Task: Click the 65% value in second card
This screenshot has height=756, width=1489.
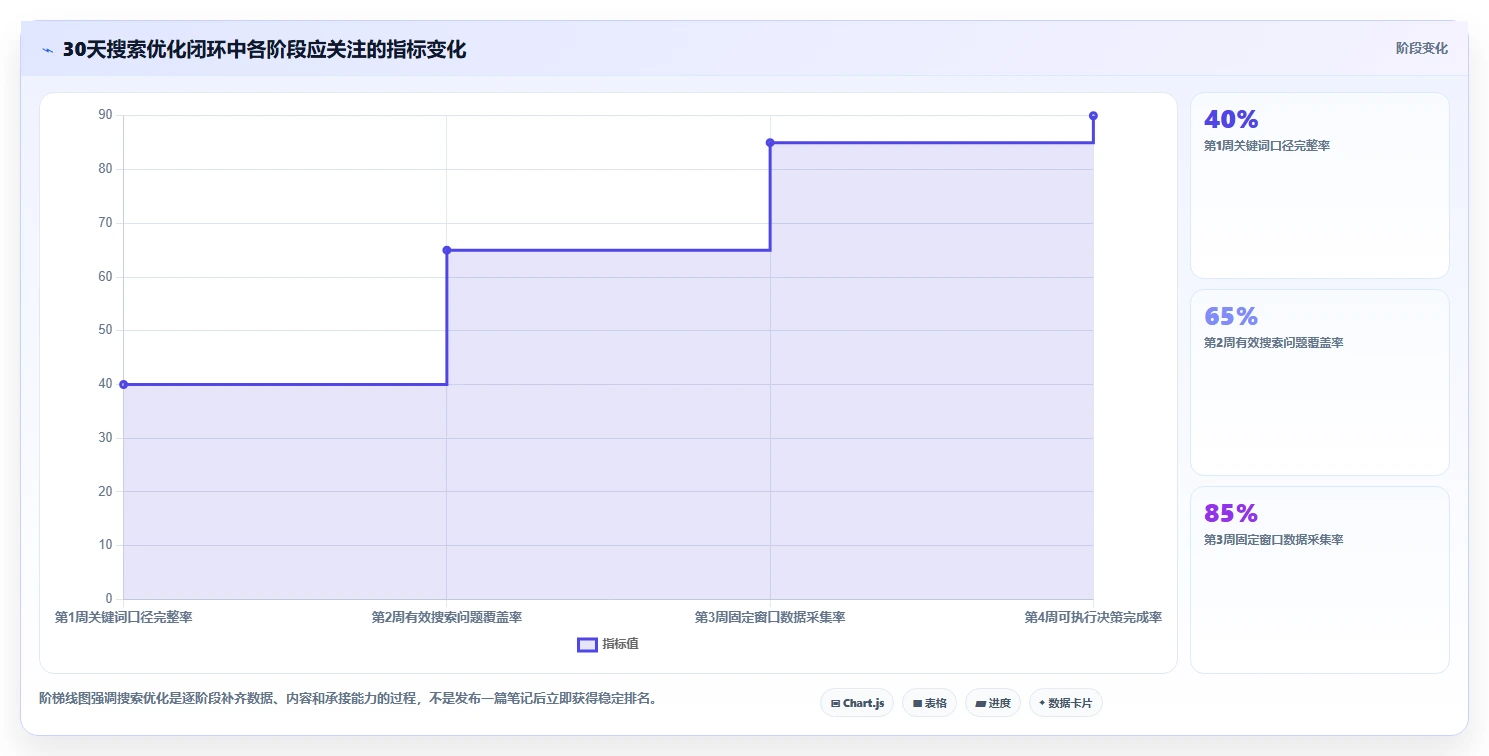Action: 1231,316
